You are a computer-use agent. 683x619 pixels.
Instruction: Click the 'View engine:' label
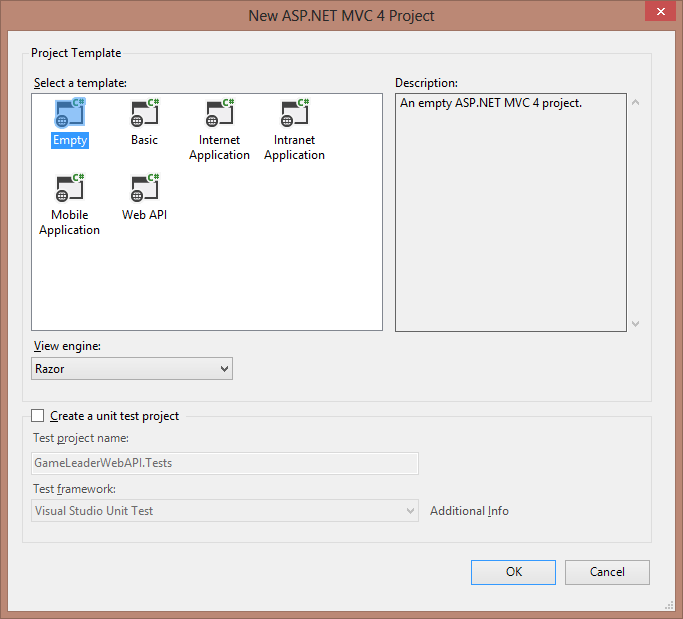pyautogui.click(x=67, y=346)
